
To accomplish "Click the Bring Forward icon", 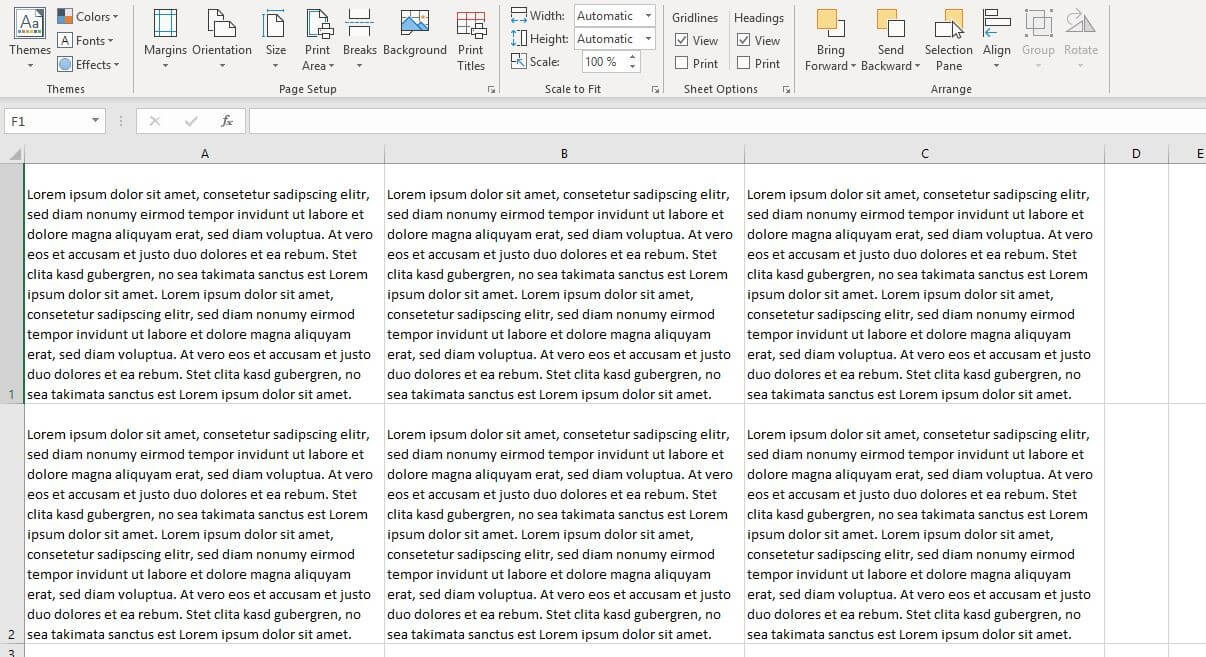I will point(830,30).
